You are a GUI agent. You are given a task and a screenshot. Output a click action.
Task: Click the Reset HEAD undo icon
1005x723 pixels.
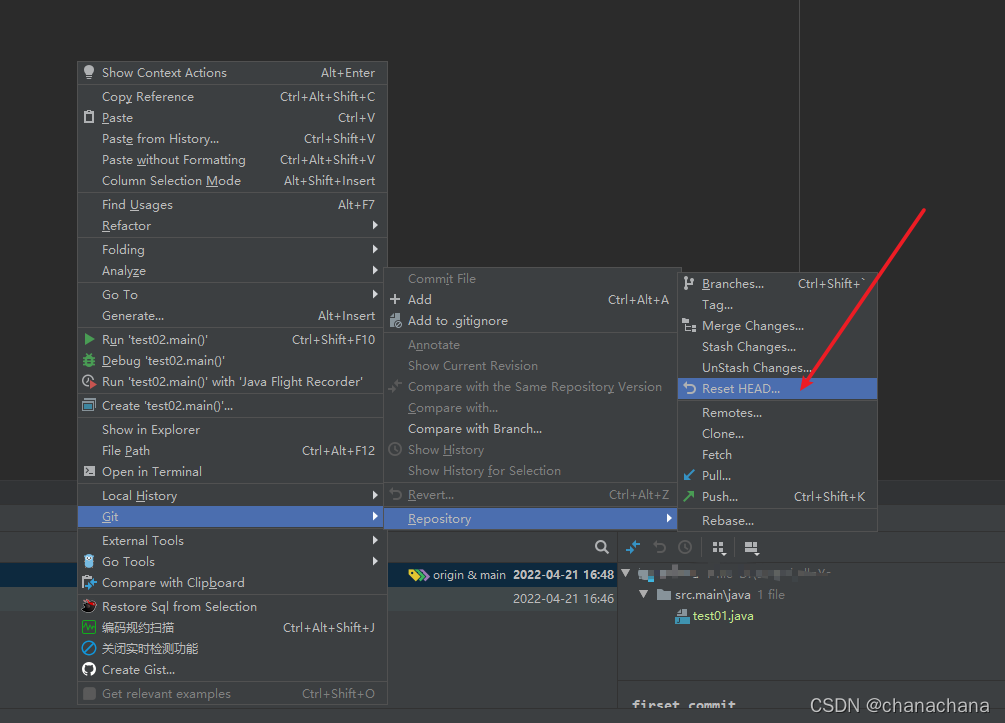point(690,388)
